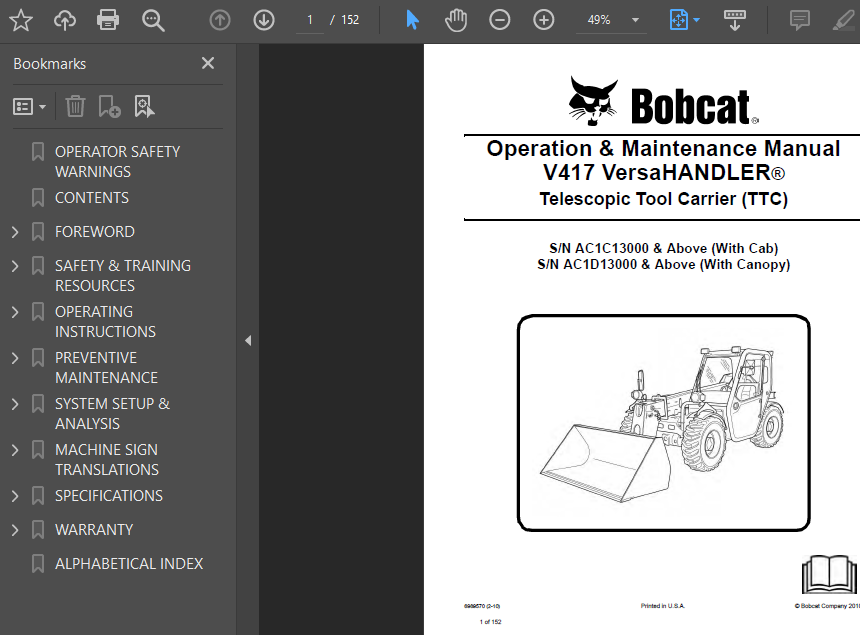Image resolution: width=860 pixels, height=635 pixels.
Task: Expand the FOREWORD bookmark chevron
Action: coord(15,232)
